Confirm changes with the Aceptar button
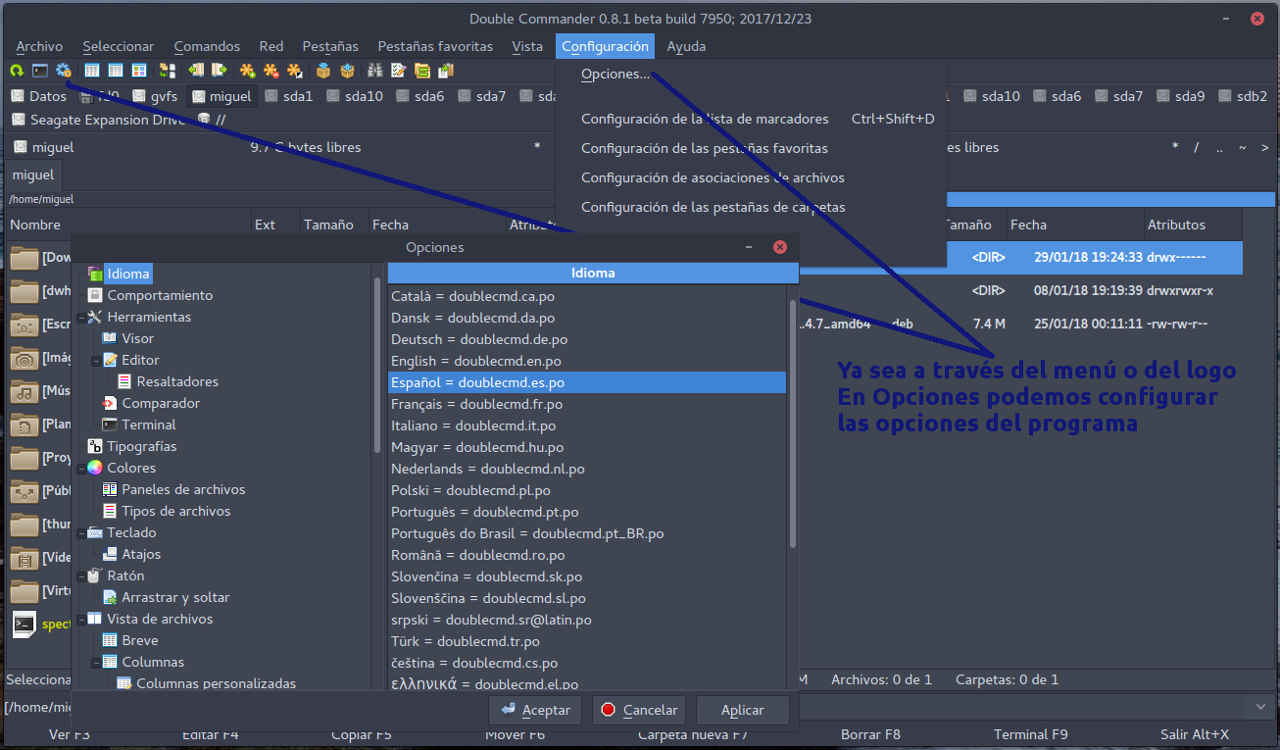Image resolution: width=1280 pixels, height=750 pixels. (x=535, y=710)
